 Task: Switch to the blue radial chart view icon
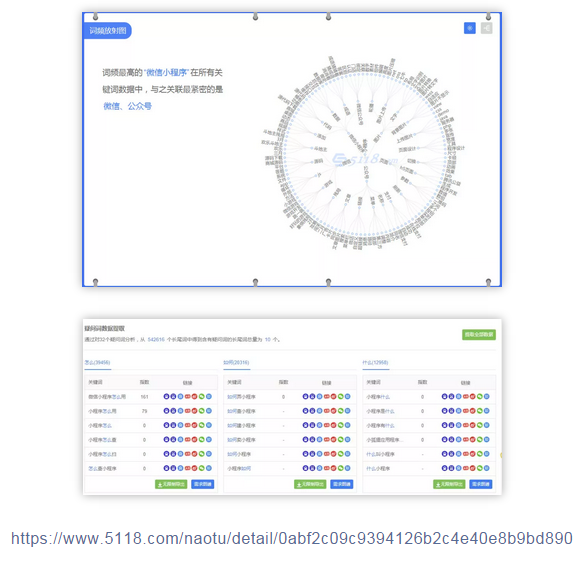click(x=469, y=28)
